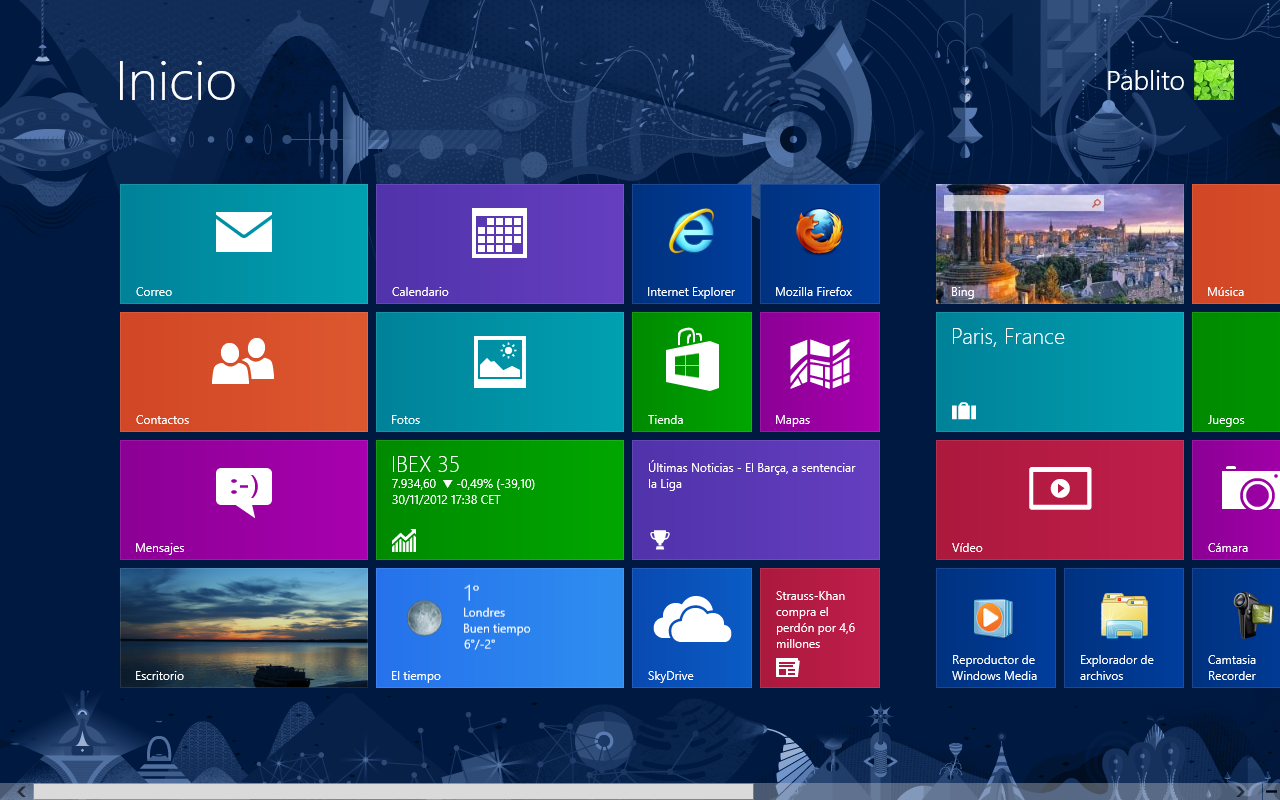
Task: Open the IBEX 35 finance tile
Action: click(x=500, y=500)
